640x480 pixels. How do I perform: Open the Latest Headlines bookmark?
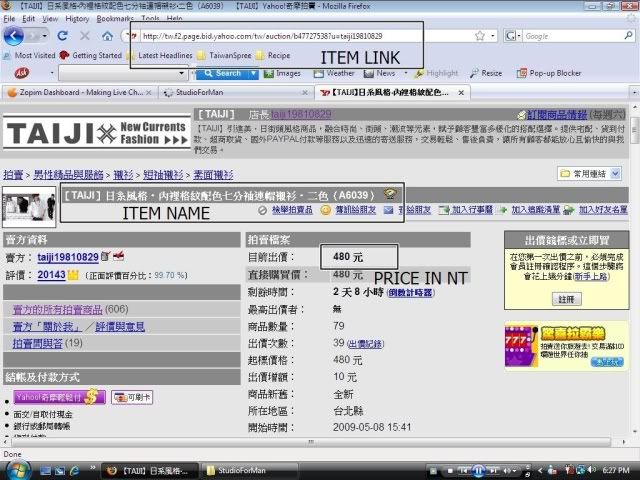click(x=160, y=55)
